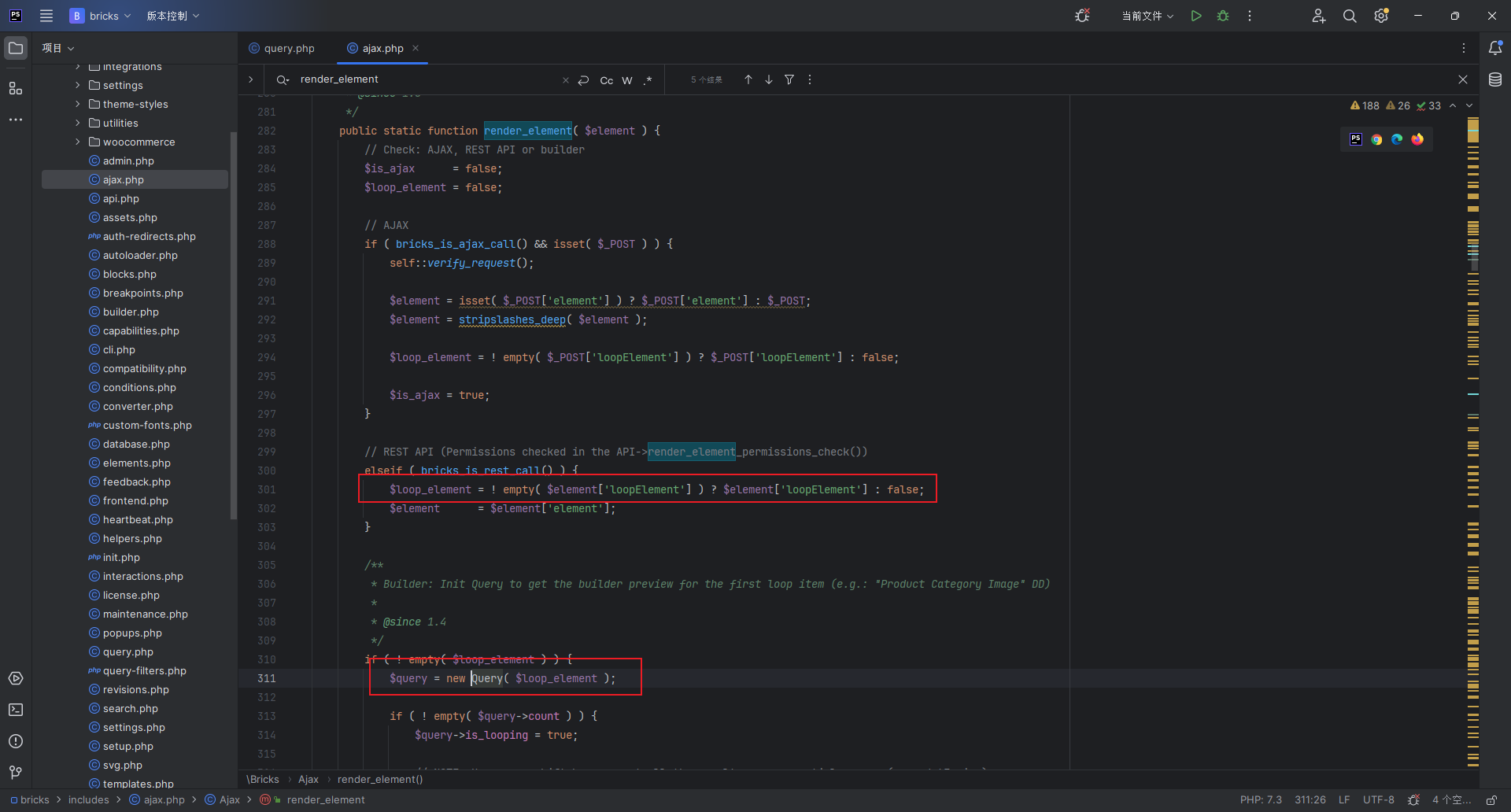
Task: Open elements.php in project tree
Action: (136, 463)
